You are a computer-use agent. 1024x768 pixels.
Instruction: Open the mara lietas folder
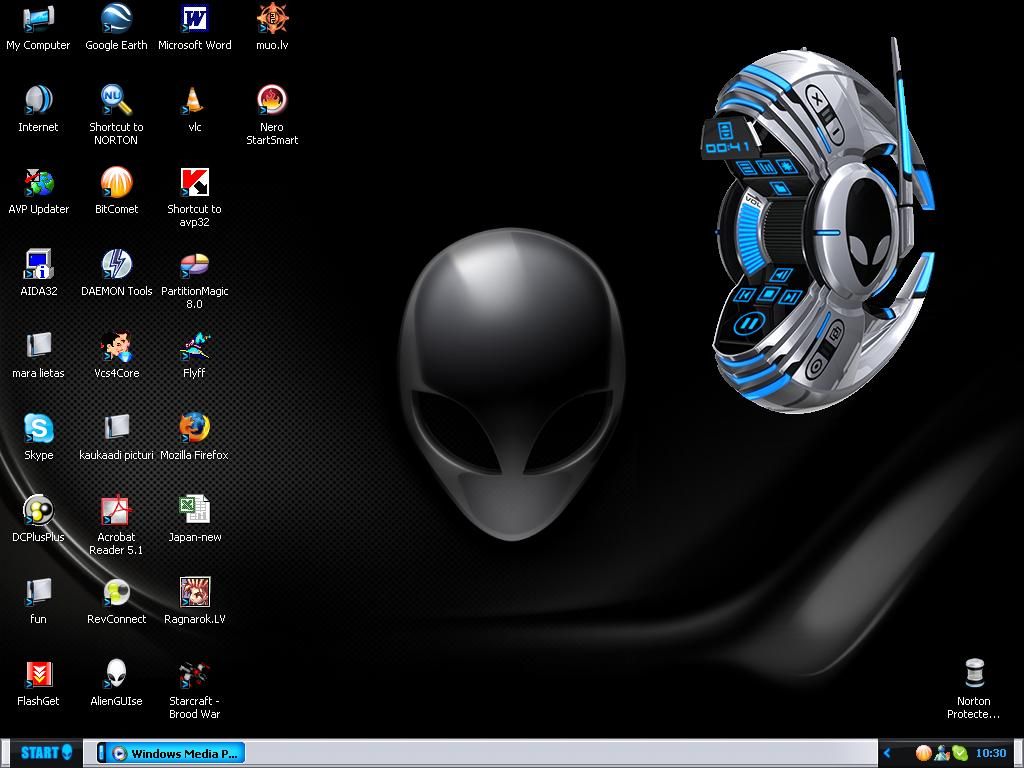click(39, 357)
